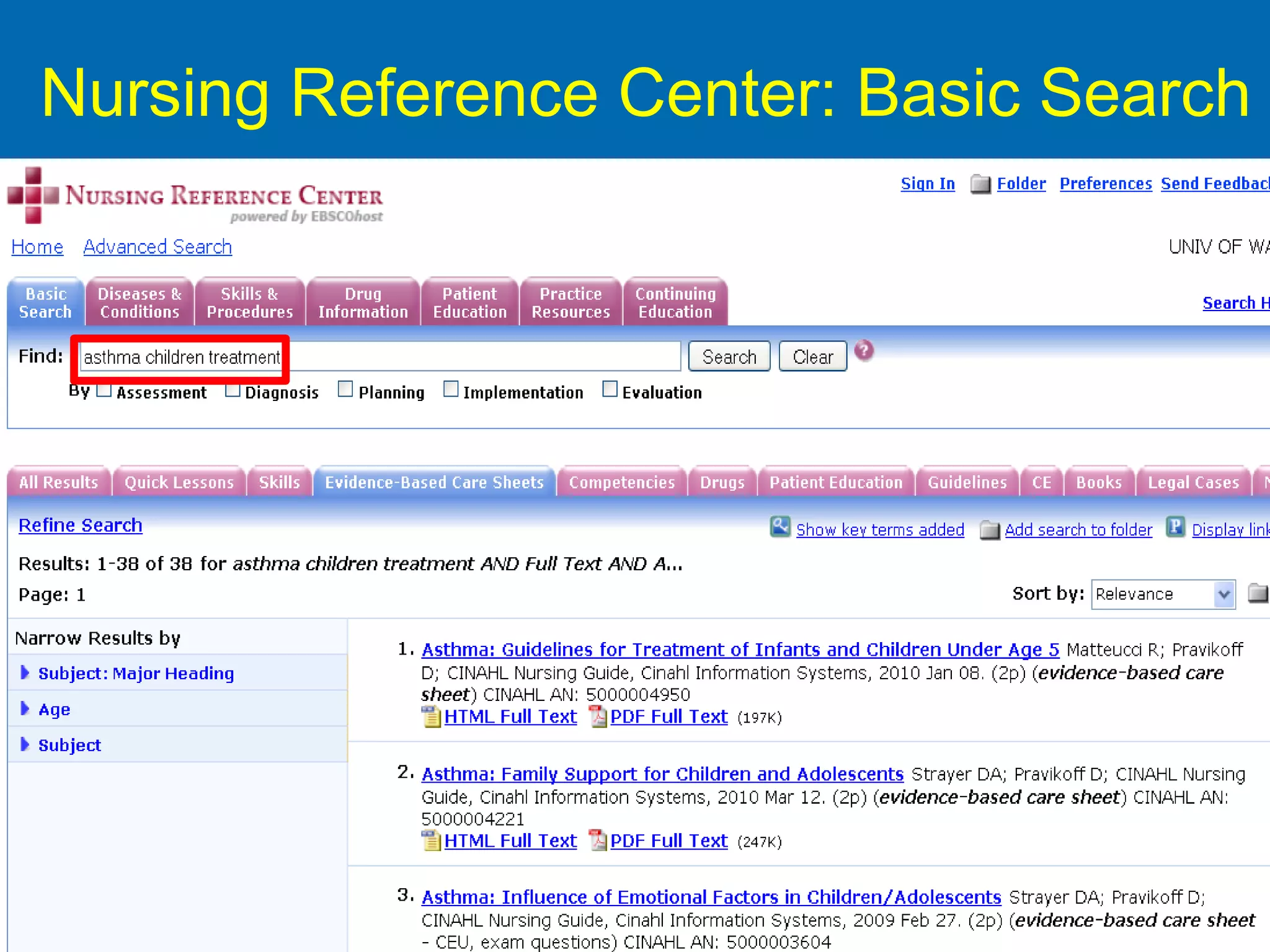This screenshot has height=952, width=1270.
Task: Open the Skills results tab
Action: tap(280, 482)
